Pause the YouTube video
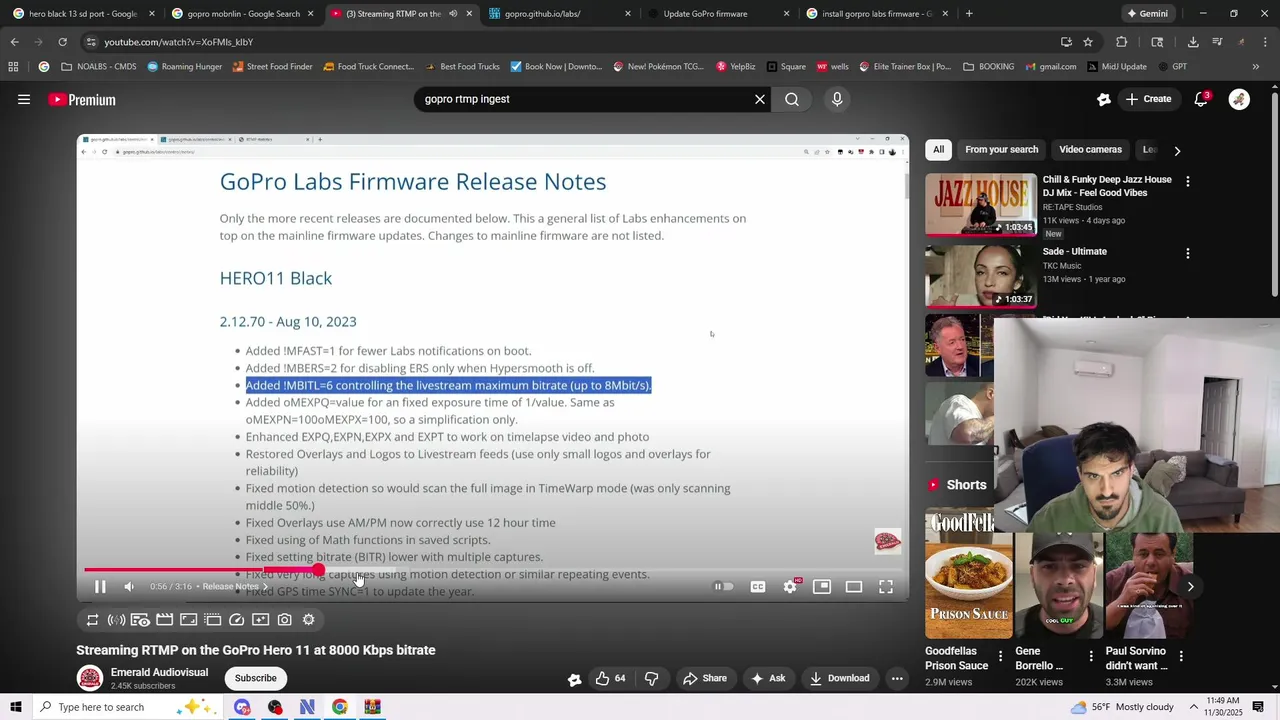This screenshot has height=720, width=1280. (100, 587)
